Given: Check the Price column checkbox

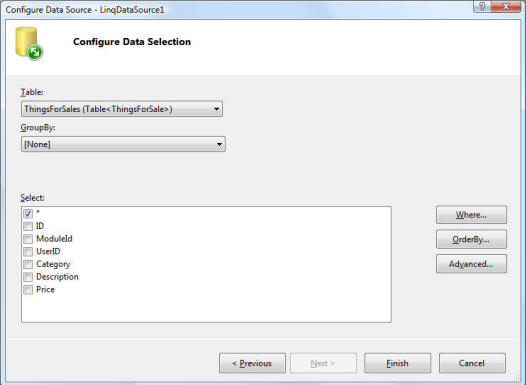Looking at the screenshot, I should [28, 290].
